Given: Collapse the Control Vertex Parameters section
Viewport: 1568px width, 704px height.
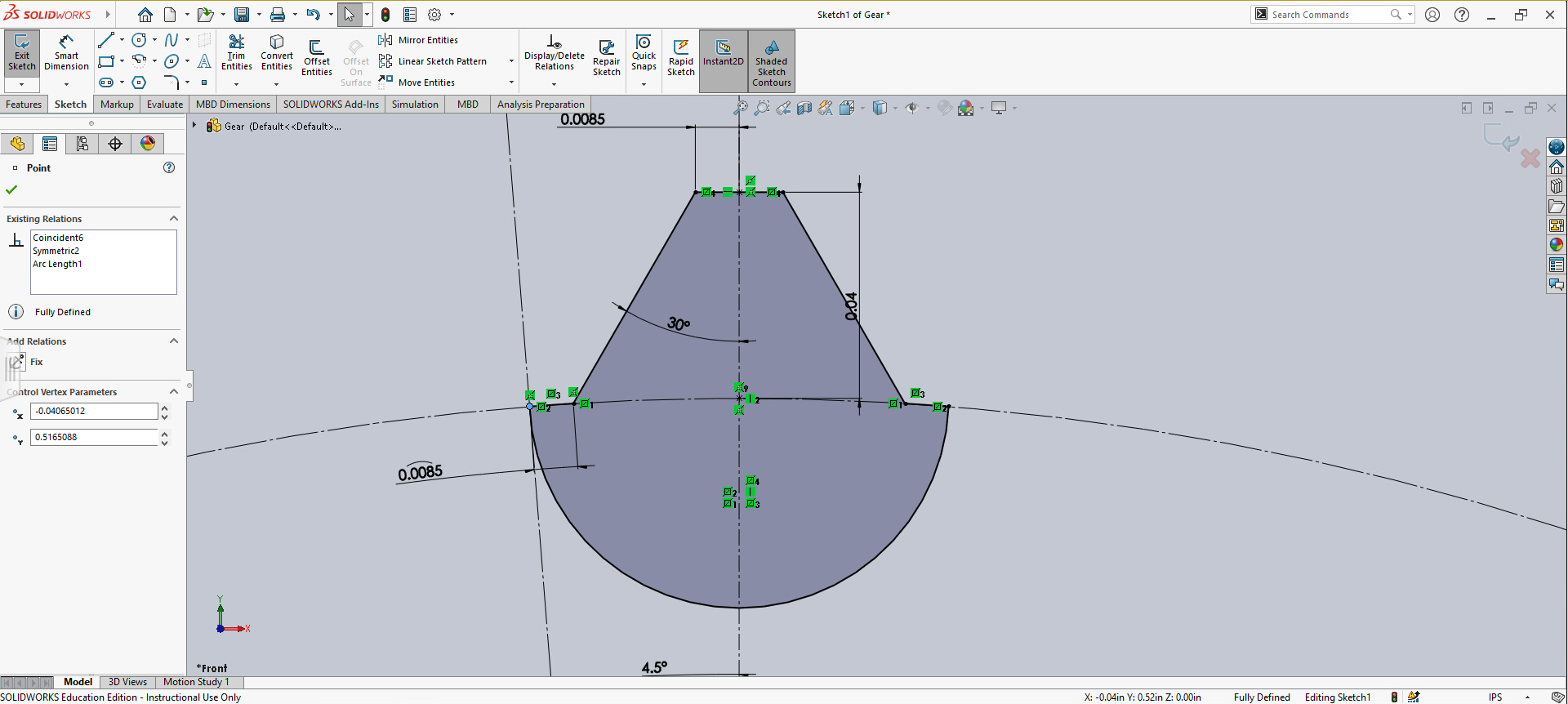Looking at the screenshot, I should click(173, 392).
